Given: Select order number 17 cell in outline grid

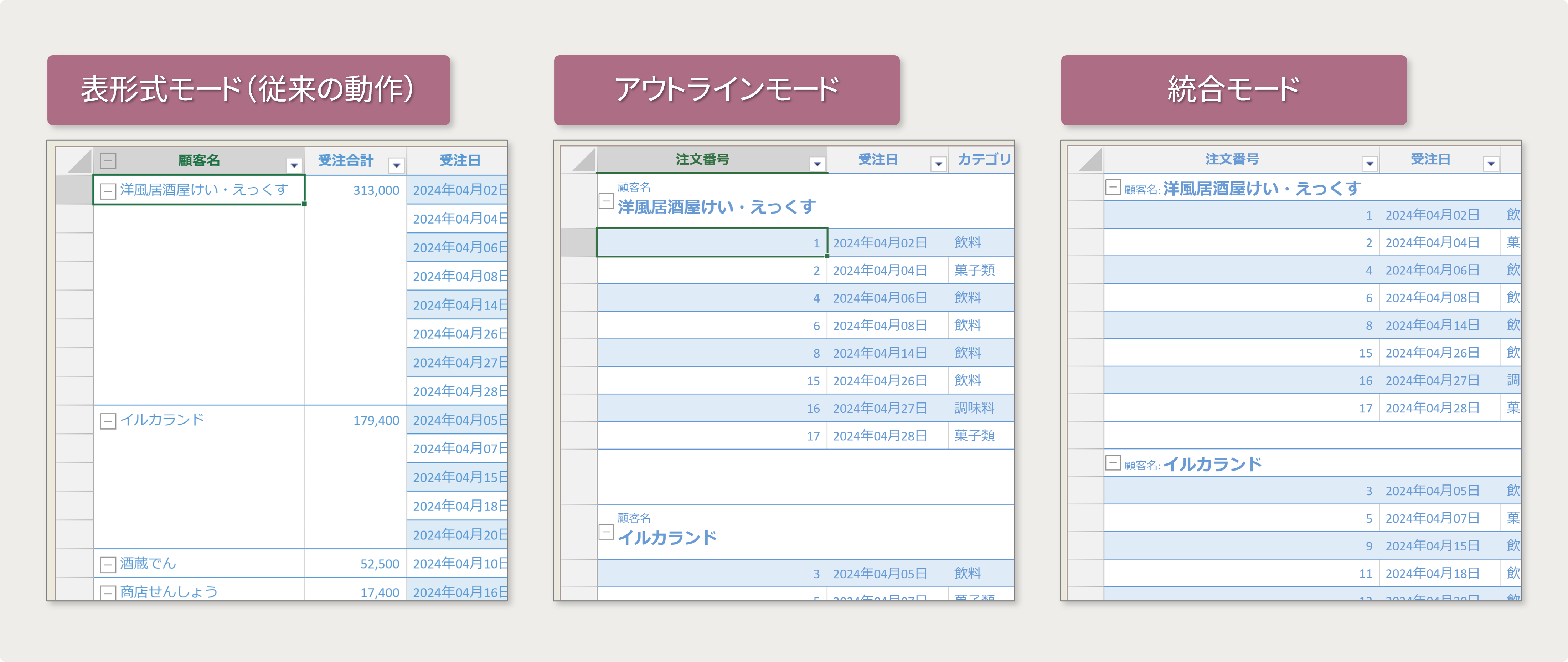Looking at the screenshot, I should 712,435.
